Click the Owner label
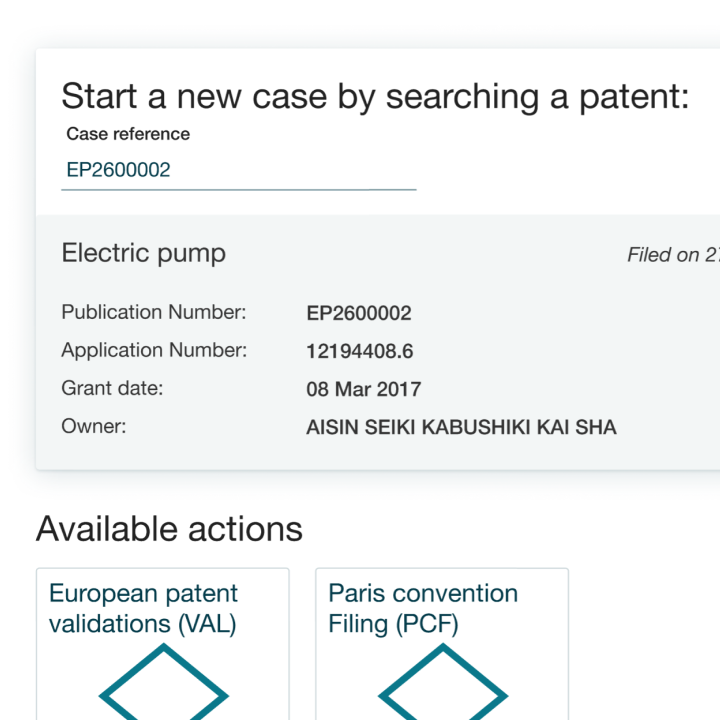Viewport: 720px width, 720px height. (x=94, y=427)
